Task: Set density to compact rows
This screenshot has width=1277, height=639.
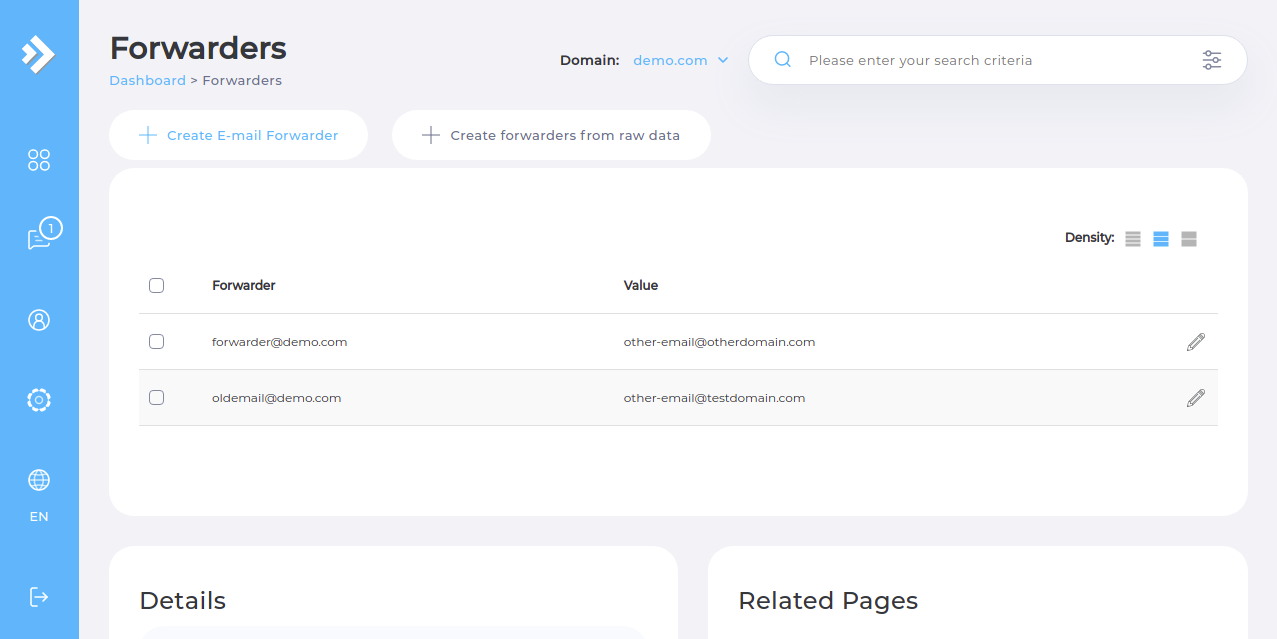Action: 1133,239
